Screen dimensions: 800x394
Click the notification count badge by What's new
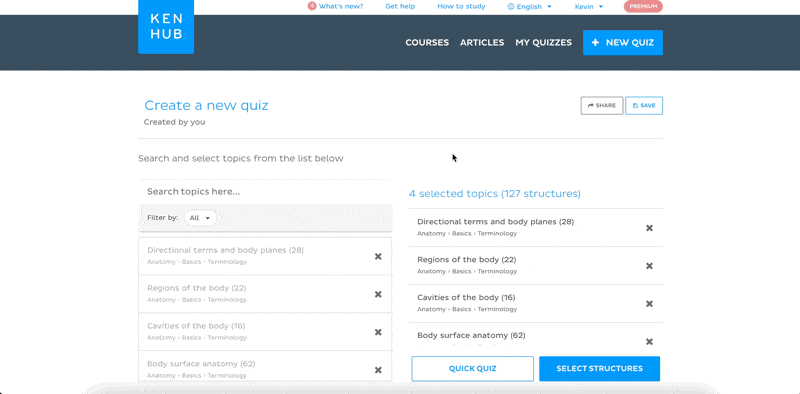pyautogui.click(x=312, y=6)
